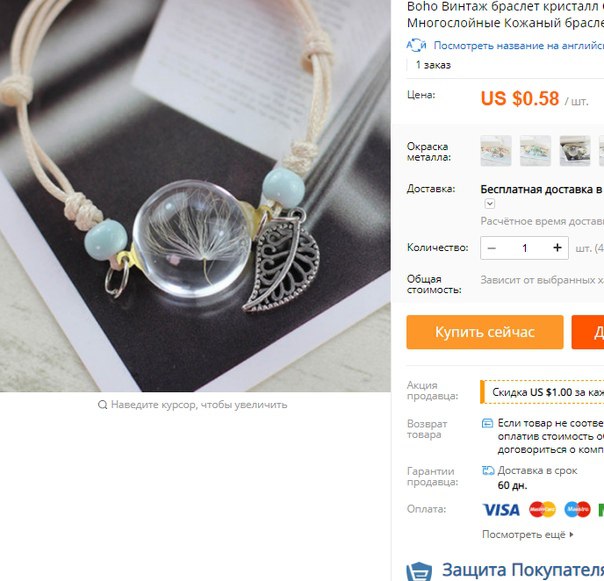The width and height of the screenshot is (604, 581).
Task: Click the VISA payment icon
Action: click(501, 510)
